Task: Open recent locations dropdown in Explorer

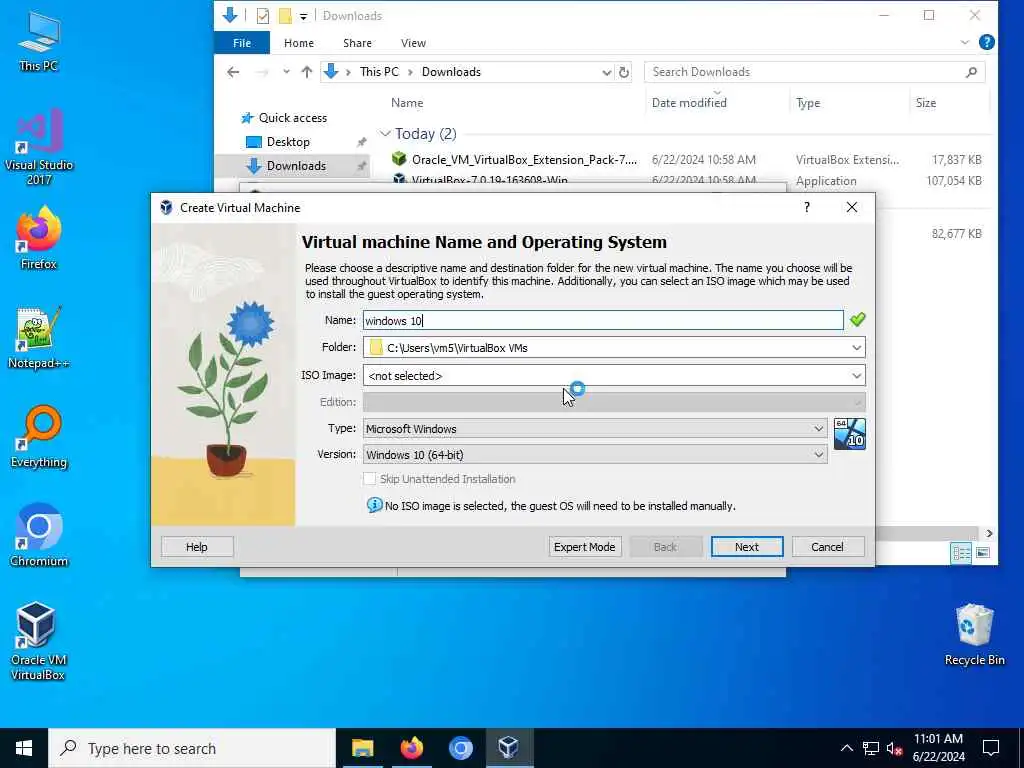Action: 286,72
